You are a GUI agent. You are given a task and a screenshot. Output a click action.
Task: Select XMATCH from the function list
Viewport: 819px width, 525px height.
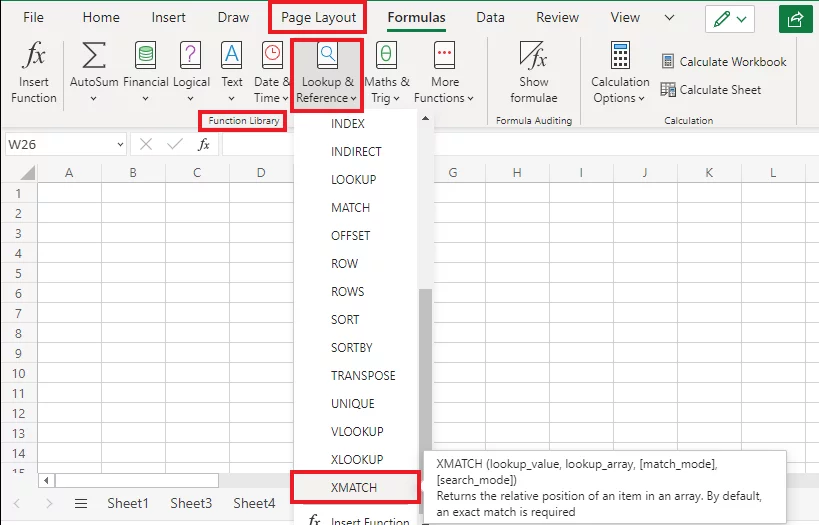(354, 487)
